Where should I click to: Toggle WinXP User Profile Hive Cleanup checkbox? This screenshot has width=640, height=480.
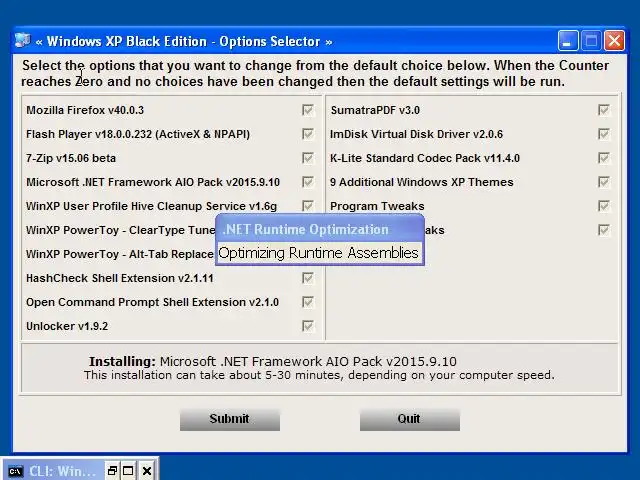click(x=308, y=206)
